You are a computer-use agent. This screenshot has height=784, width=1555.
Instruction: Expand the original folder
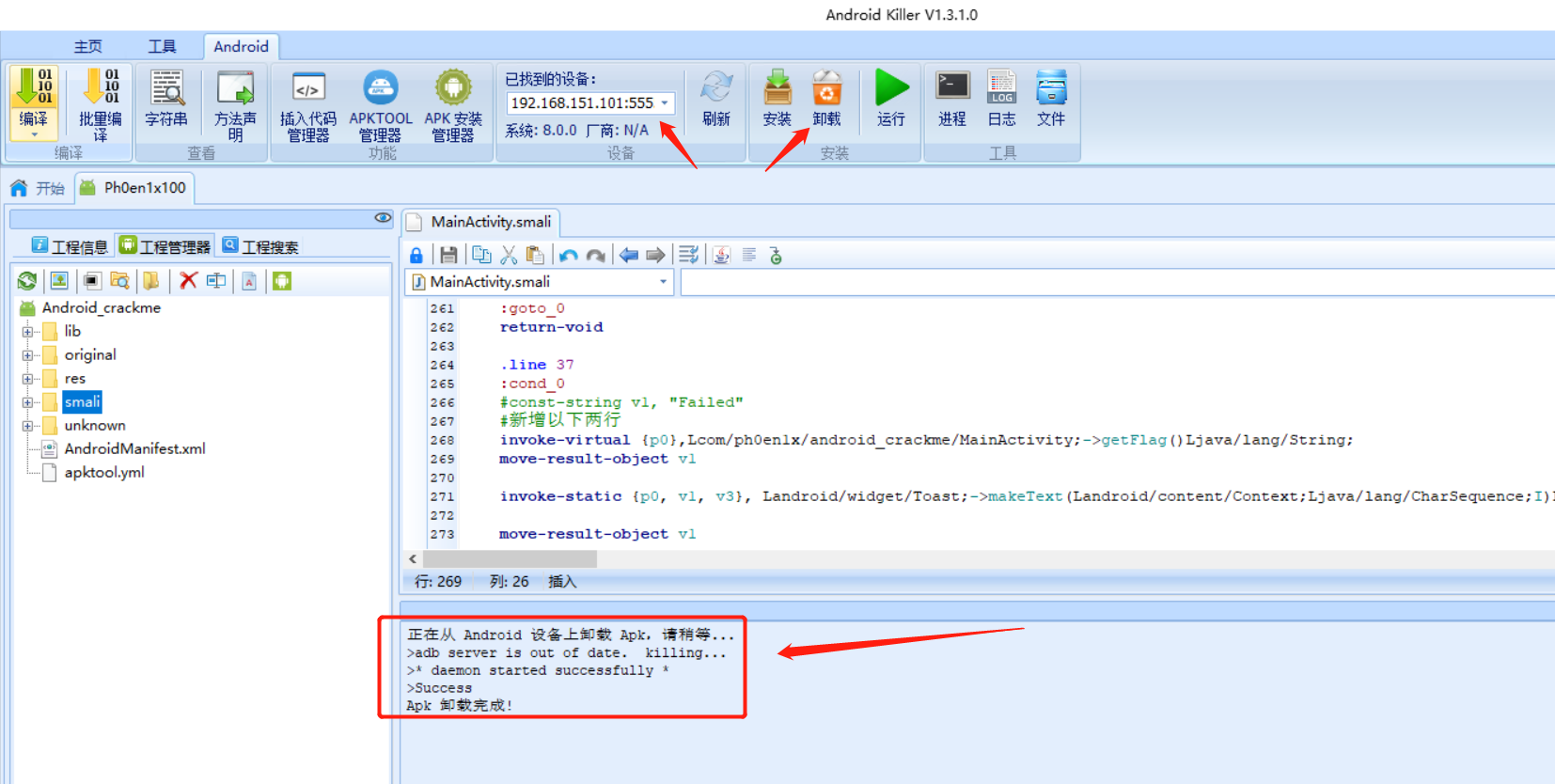pyautogui.click(x=27, y=355)
